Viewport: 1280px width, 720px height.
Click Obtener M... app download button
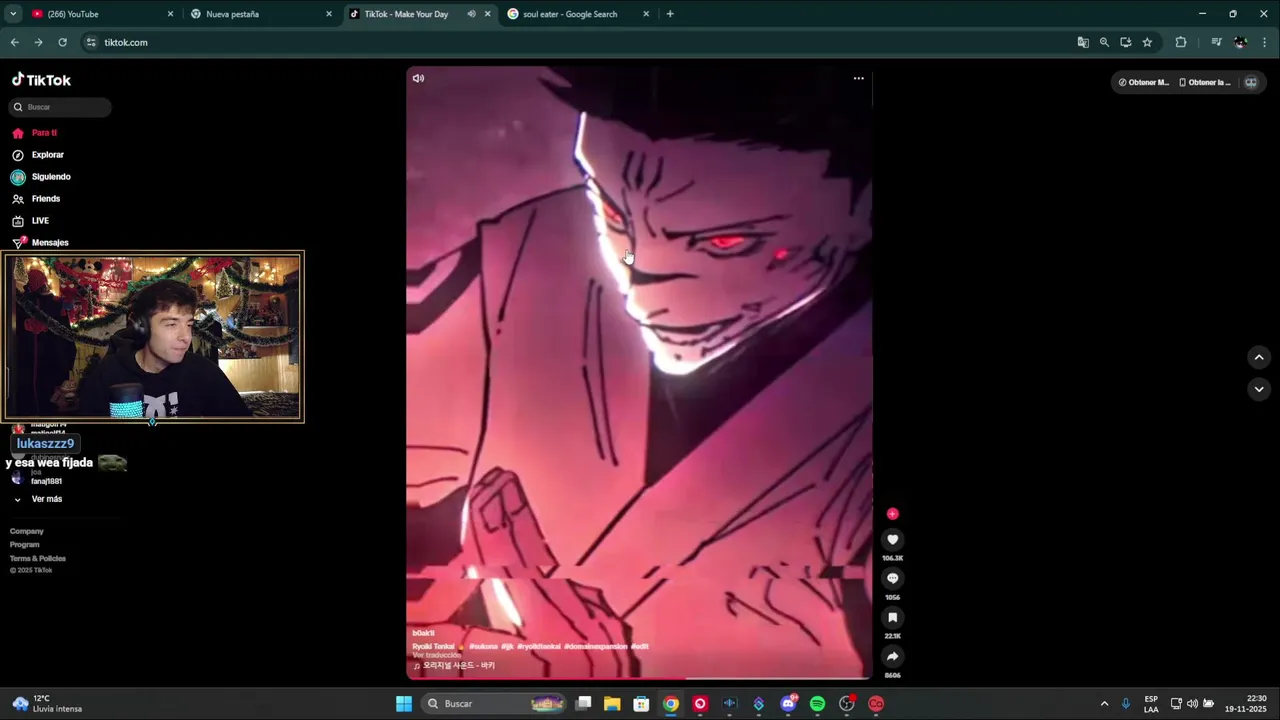[1143, 82]
